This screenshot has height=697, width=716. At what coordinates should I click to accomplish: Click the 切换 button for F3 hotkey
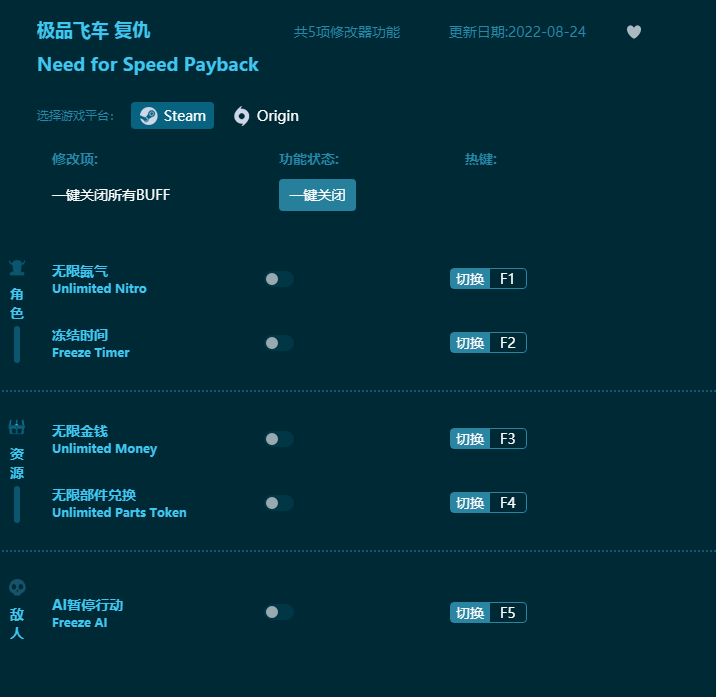470,438
